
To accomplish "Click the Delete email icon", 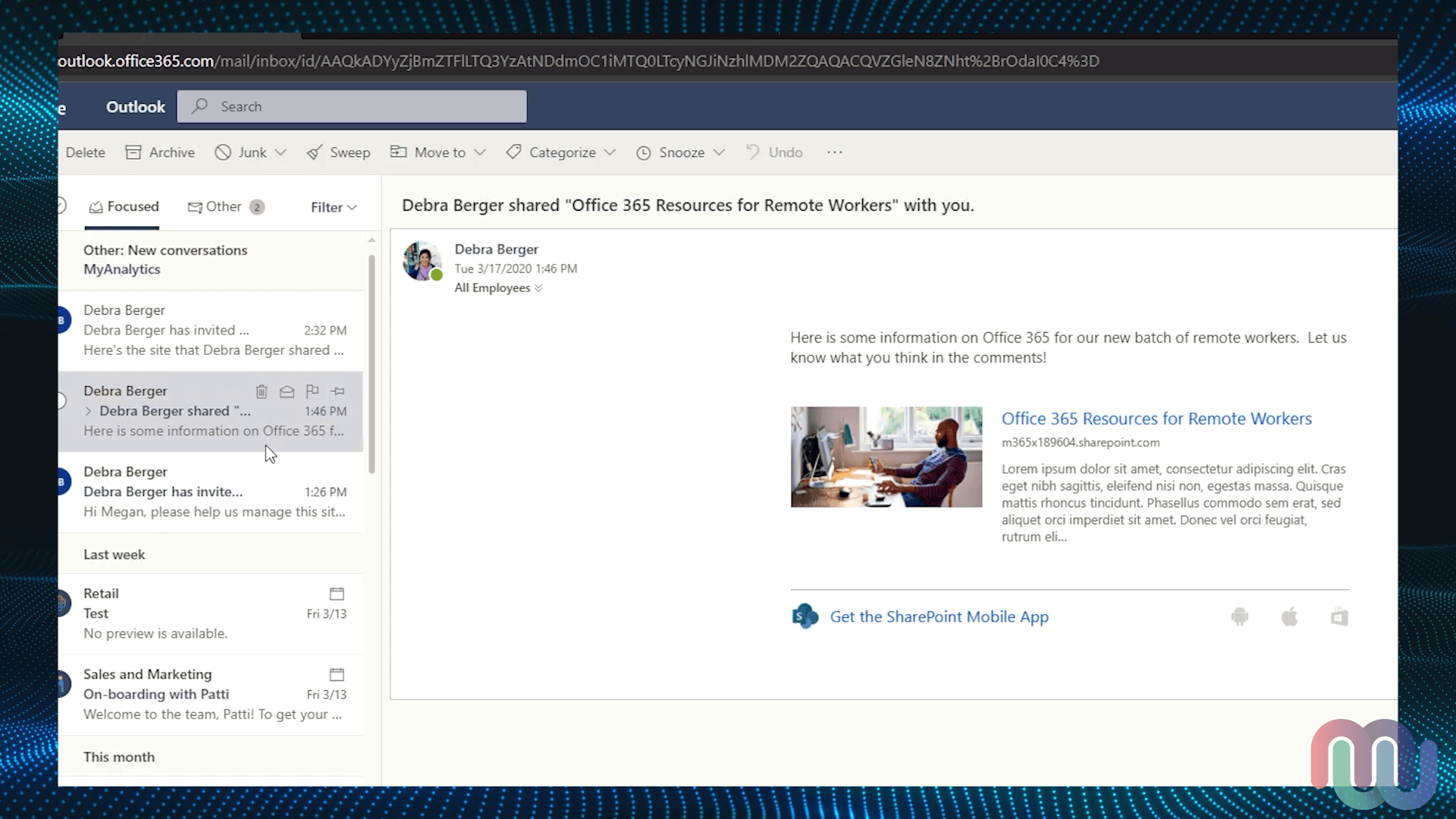I will click(x=261, y=391).
